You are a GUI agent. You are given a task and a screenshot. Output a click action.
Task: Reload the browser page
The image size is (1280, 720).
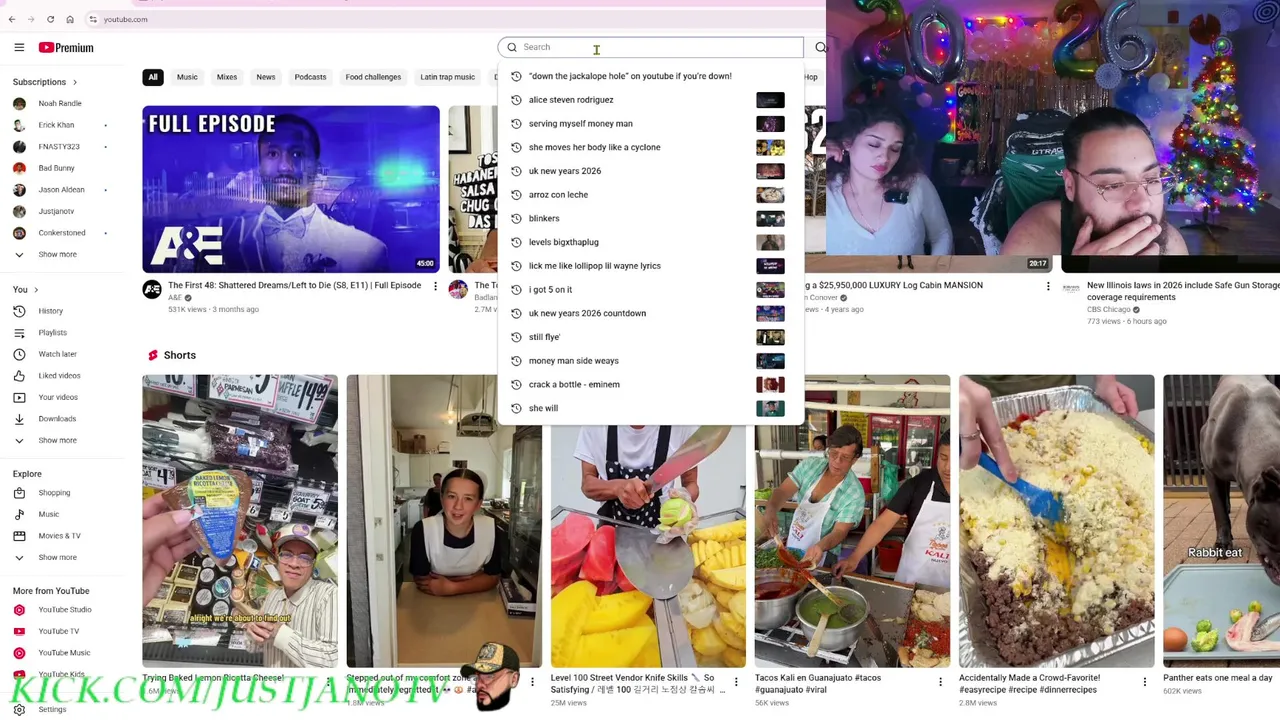point(50,19)
